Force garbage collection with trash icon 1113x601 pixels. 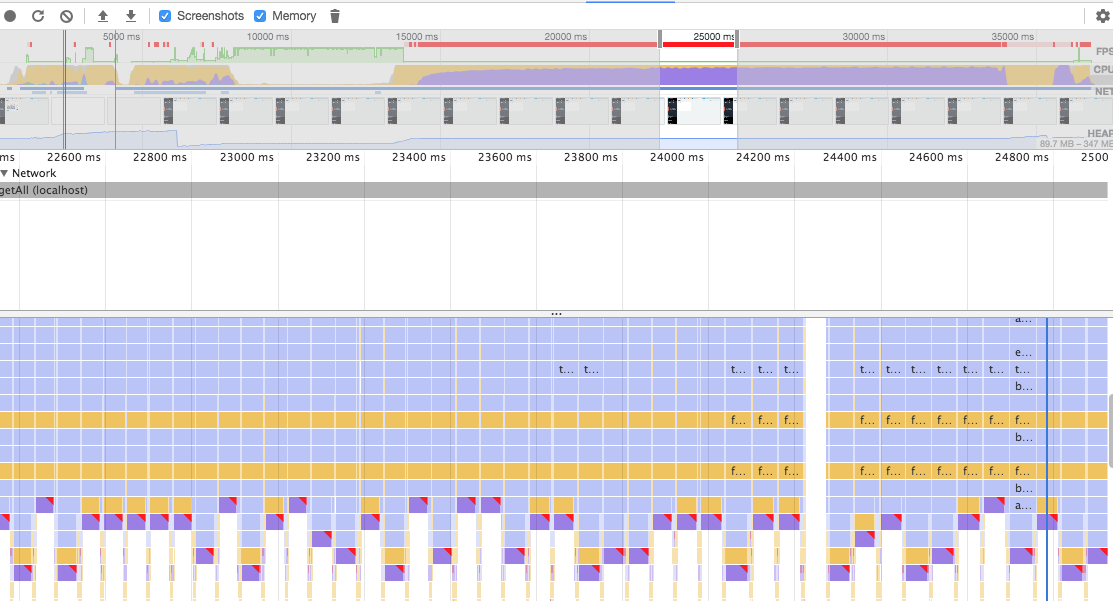point(334,15)
